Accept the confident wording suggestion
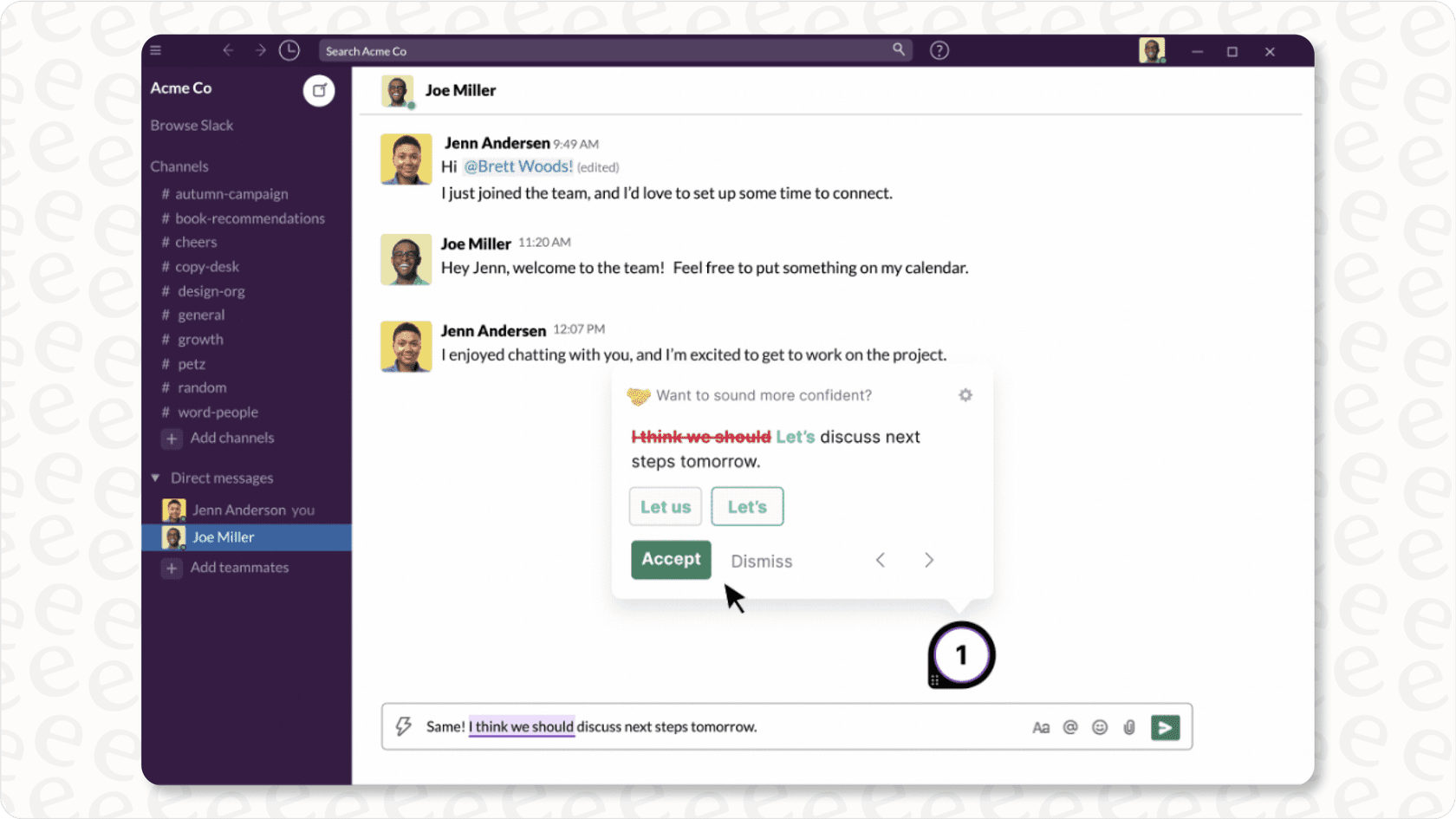The image size is (1456, 819). click(x=670, y=560)
